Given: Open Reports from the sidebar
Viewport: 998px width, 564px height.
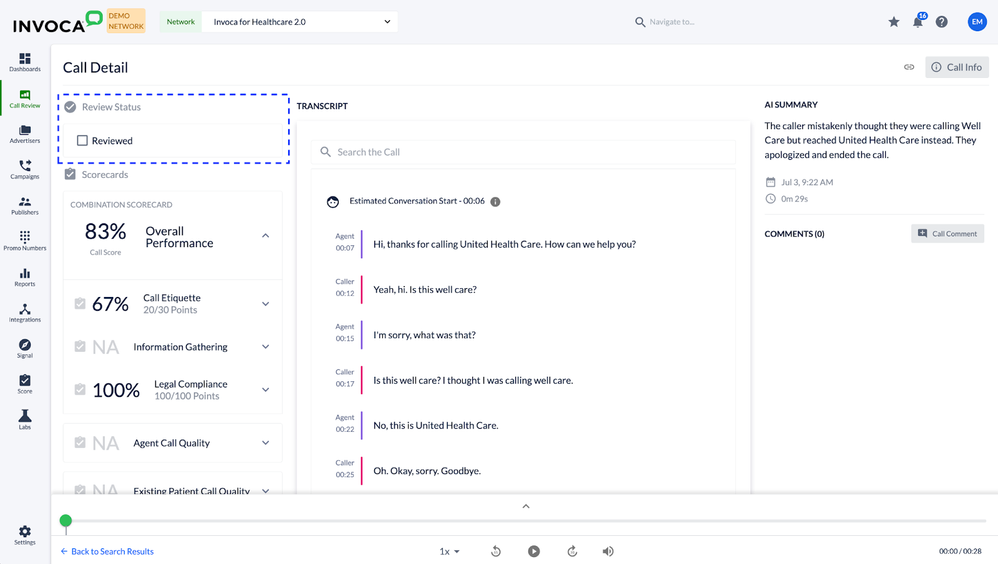Looking at the screenshot, I should pos(25,277).
